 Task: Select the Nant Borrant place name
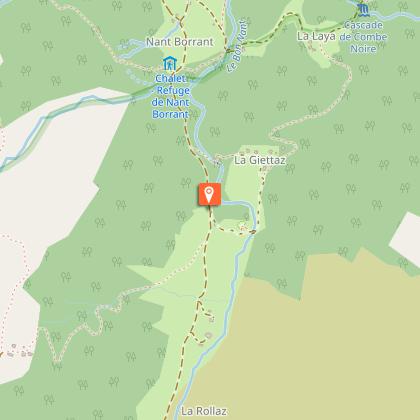point(180,42)
